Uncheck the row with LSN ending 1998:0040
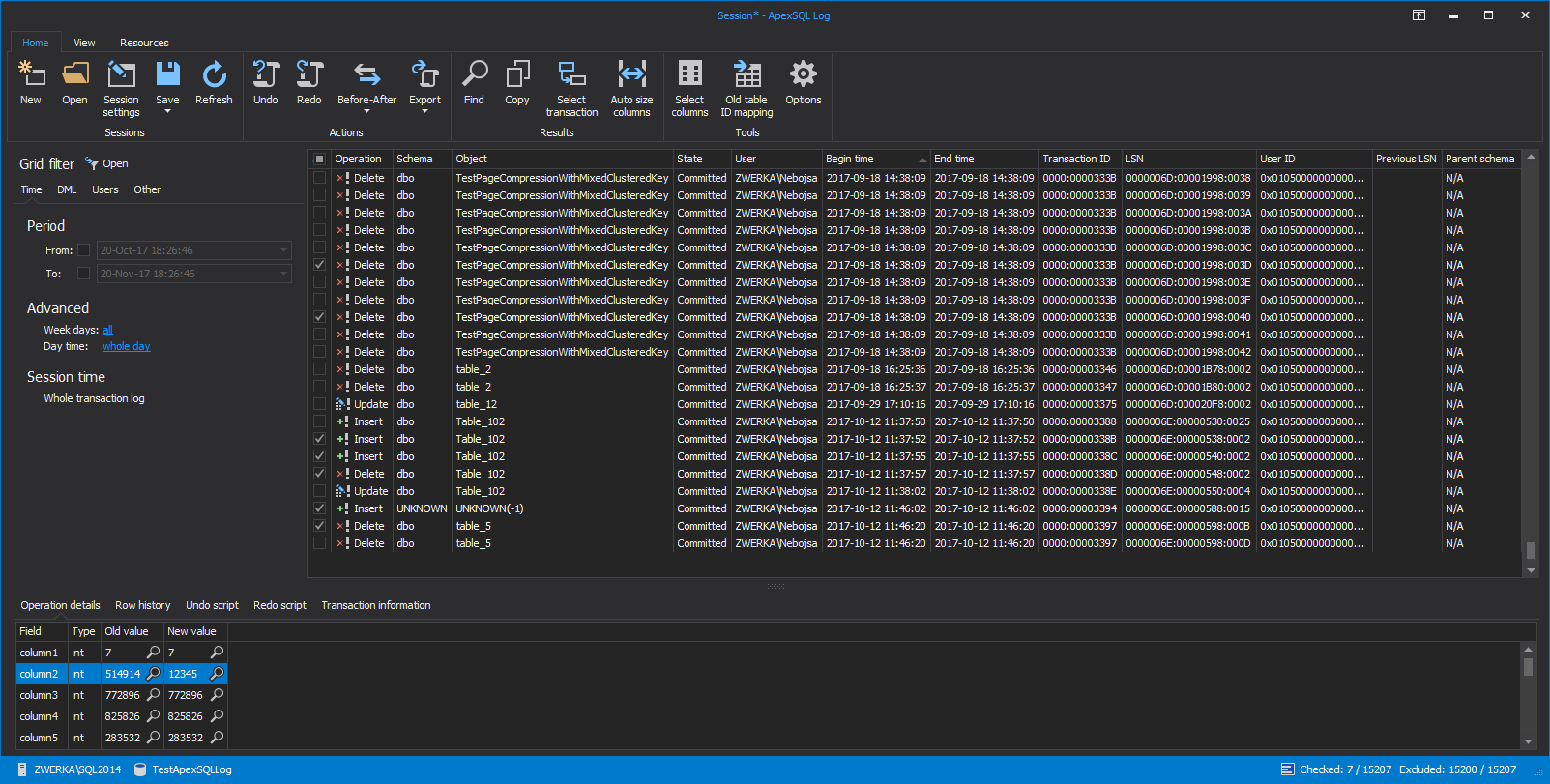1550x784 pixels. (x=319, y=317)
